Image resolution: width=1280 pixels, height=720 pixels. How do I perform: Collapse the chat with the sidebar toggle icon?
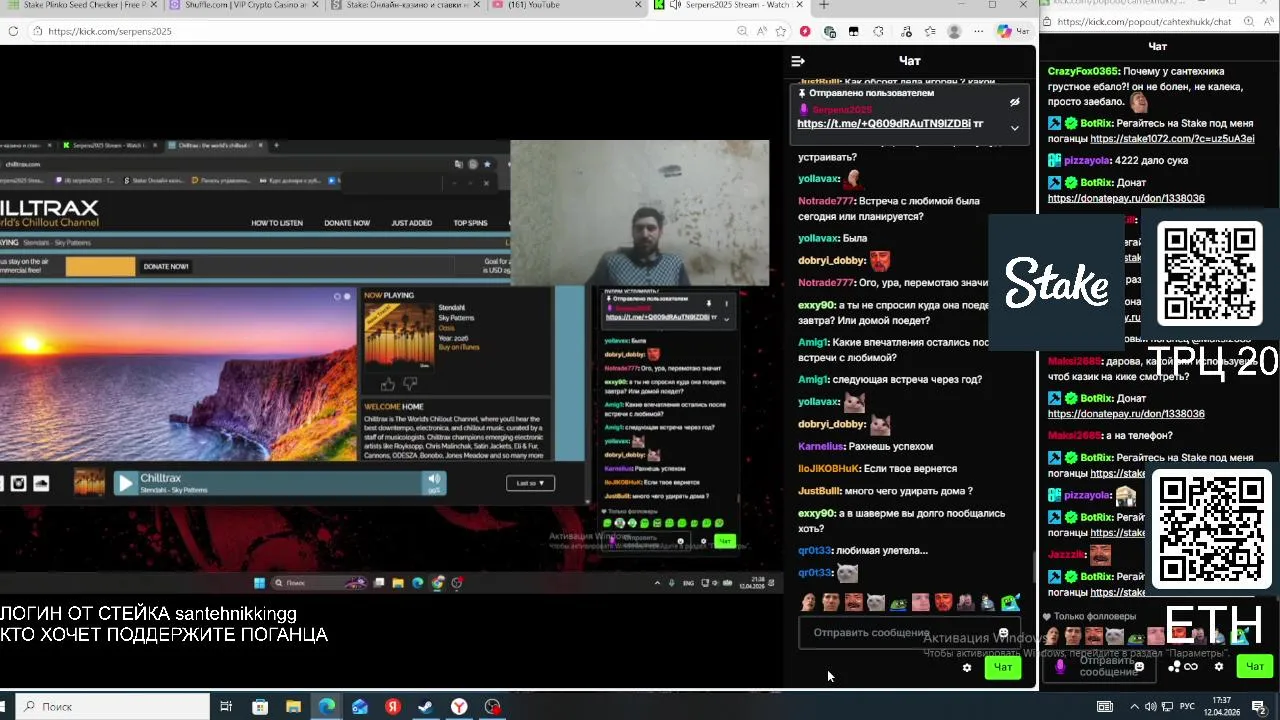[798, 61]
